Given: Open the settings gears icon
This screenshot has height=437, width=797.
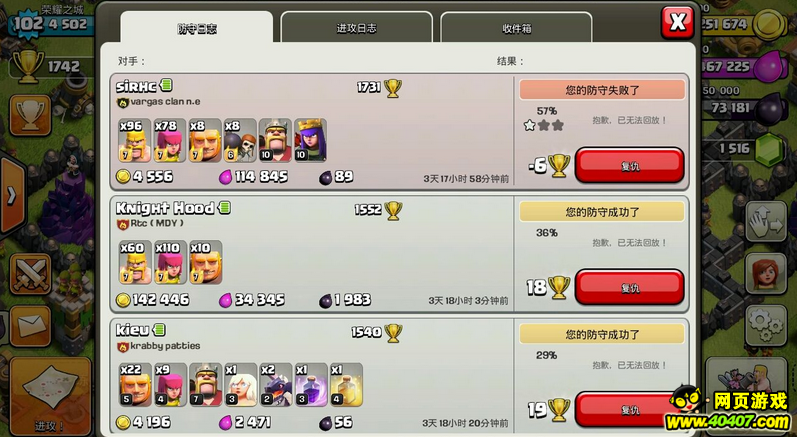Looking at the screenshot, I should (x=766, y=325).
